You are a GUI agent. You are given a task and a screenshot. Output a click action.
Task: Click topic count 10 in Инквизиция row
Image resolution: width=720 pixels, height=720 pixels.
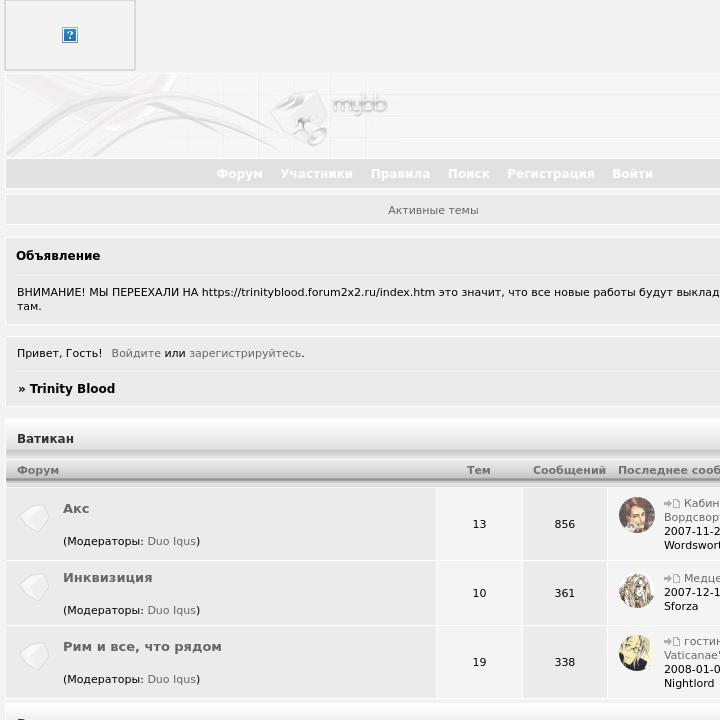[x=479, y=593]
